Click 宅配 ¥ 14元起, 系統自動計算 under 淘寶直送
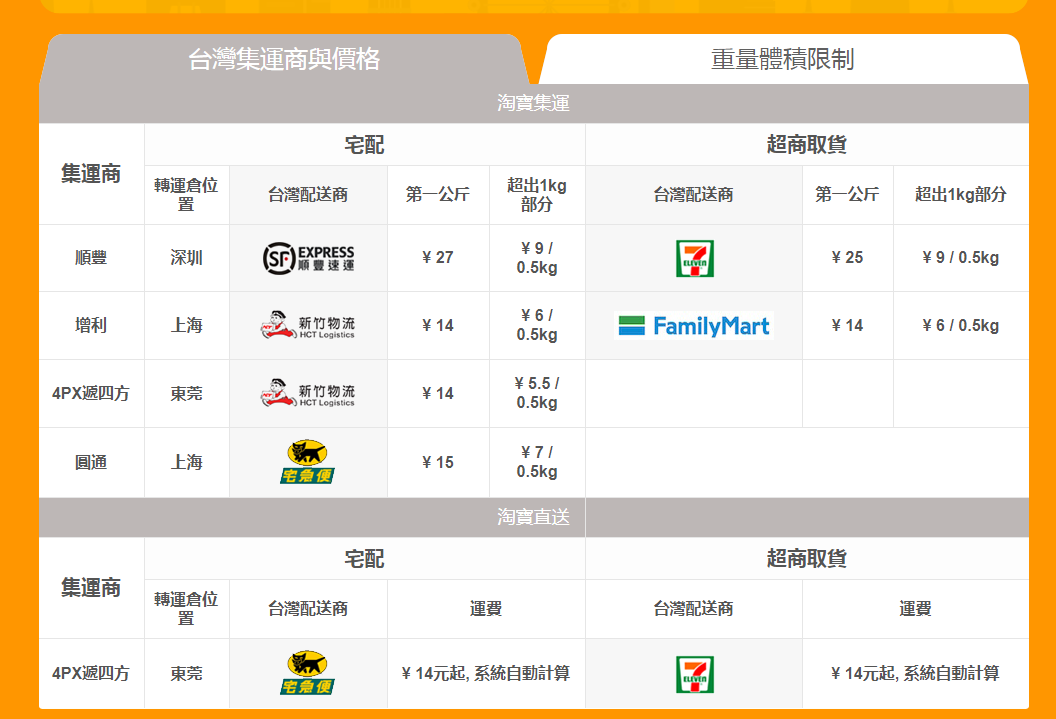Screen dimensions: 1056x719 pyautogui.click(x=486, y=673)
